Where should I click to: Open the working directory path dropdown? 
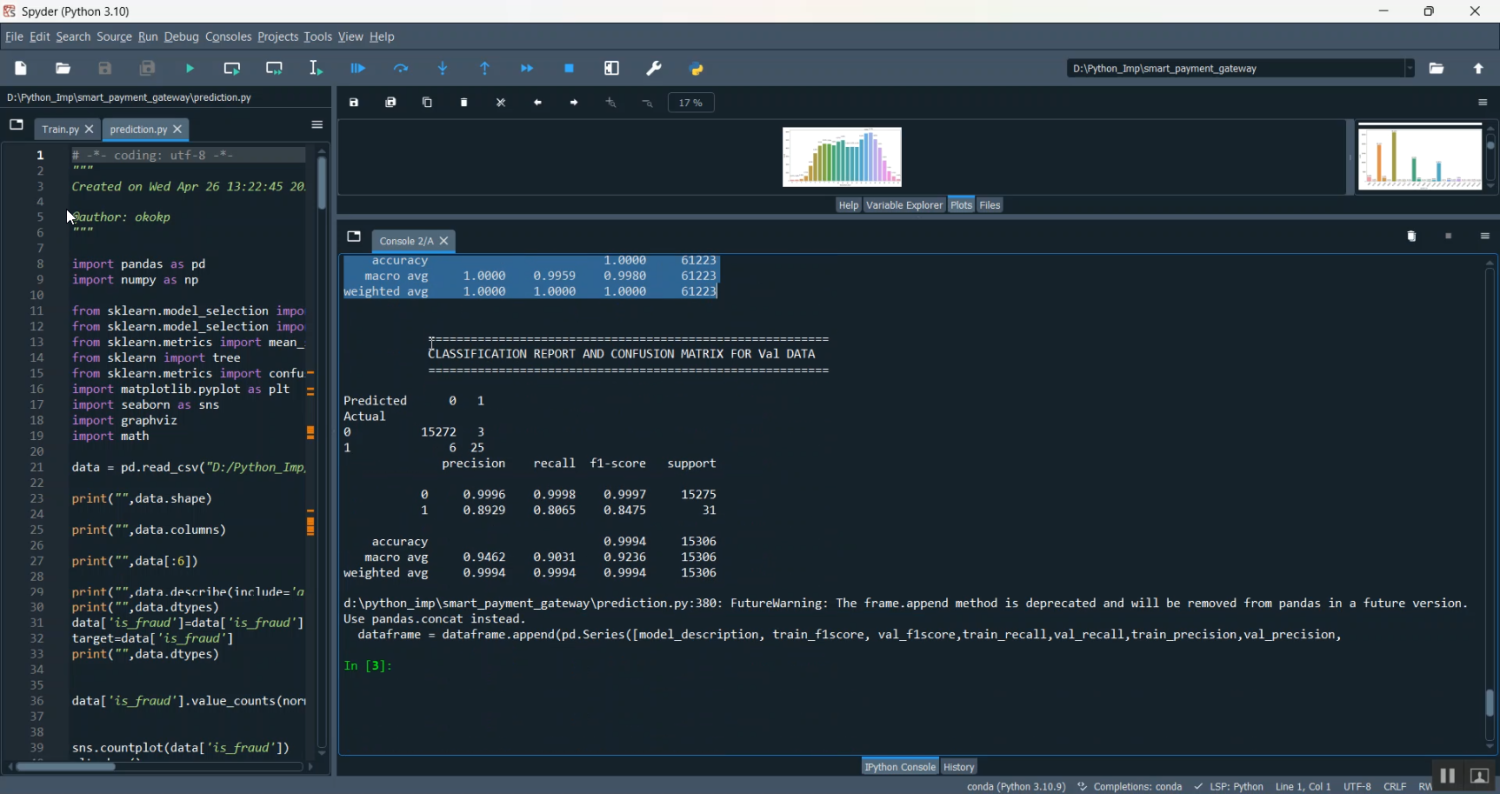pyautogui.click(x=1409, y=68)
